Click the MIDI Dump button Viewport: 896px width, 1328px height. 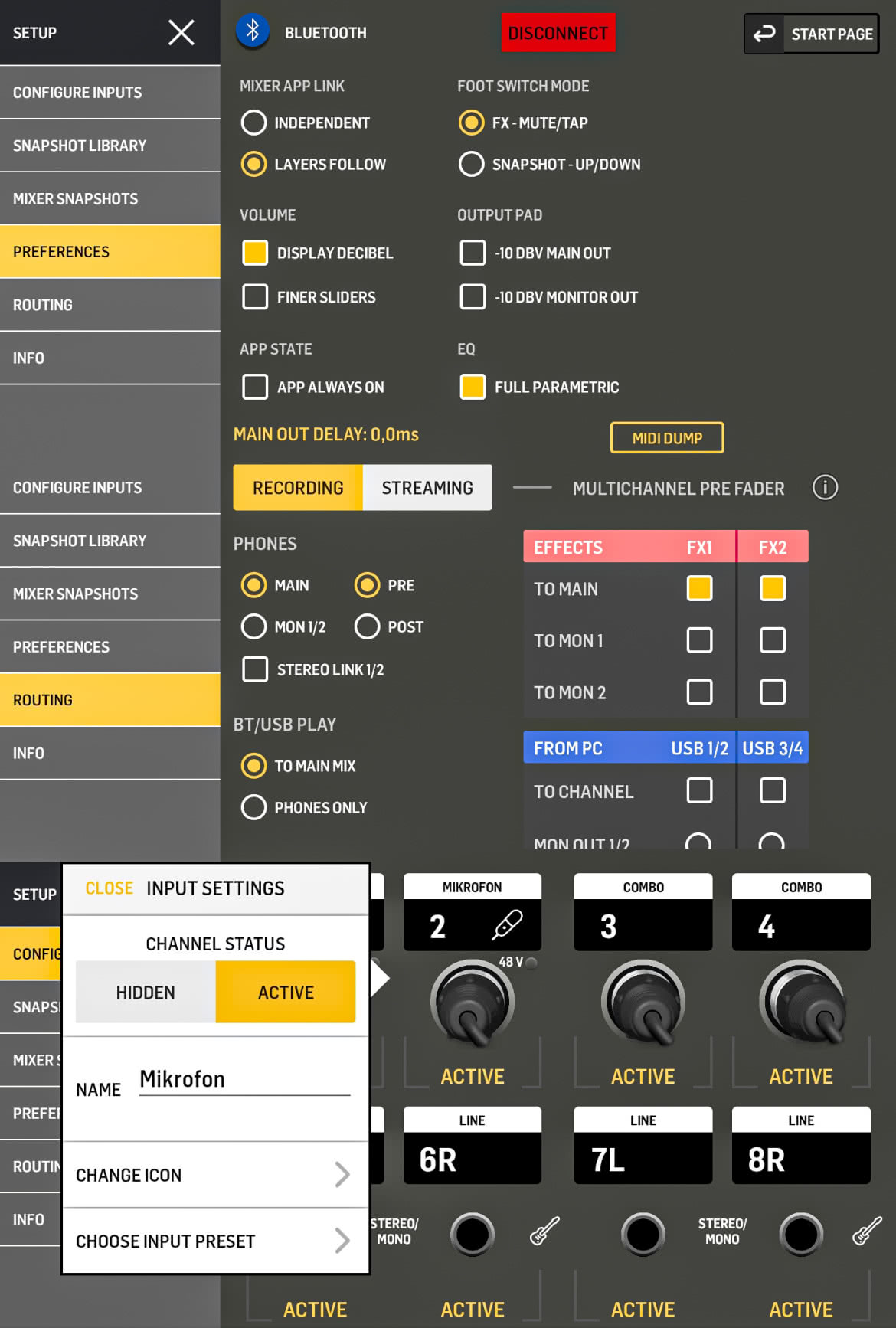pyautogui.click(x=667, y=438)
